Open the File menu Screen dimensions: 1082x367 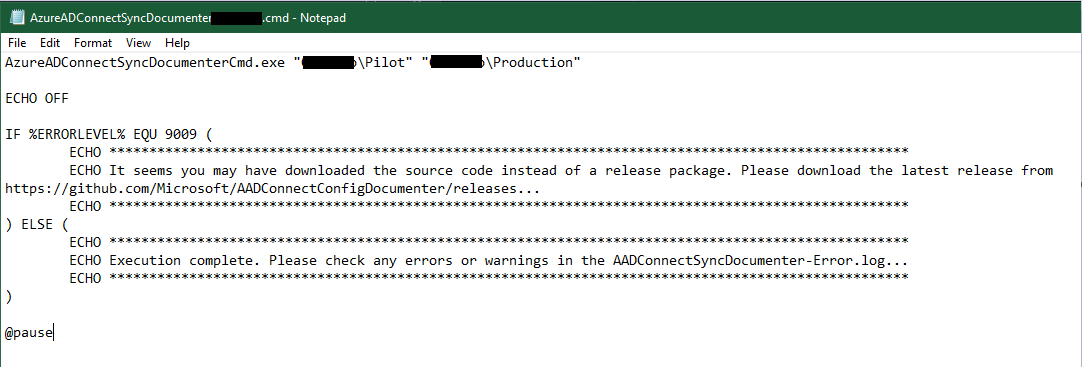click(x=17, y=43)
